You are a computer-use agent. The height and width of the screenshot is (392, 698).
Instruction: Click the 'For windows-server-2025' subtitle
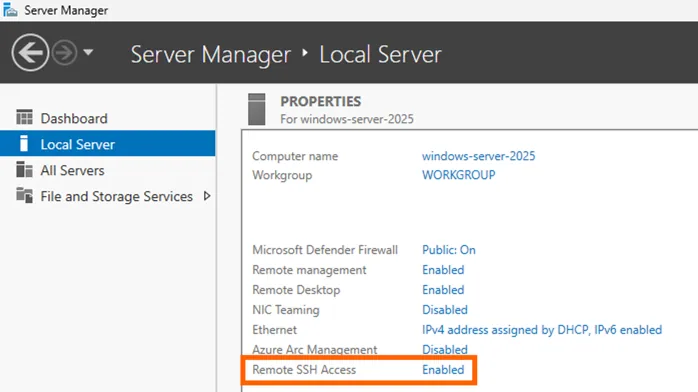(x=347, y=119)
